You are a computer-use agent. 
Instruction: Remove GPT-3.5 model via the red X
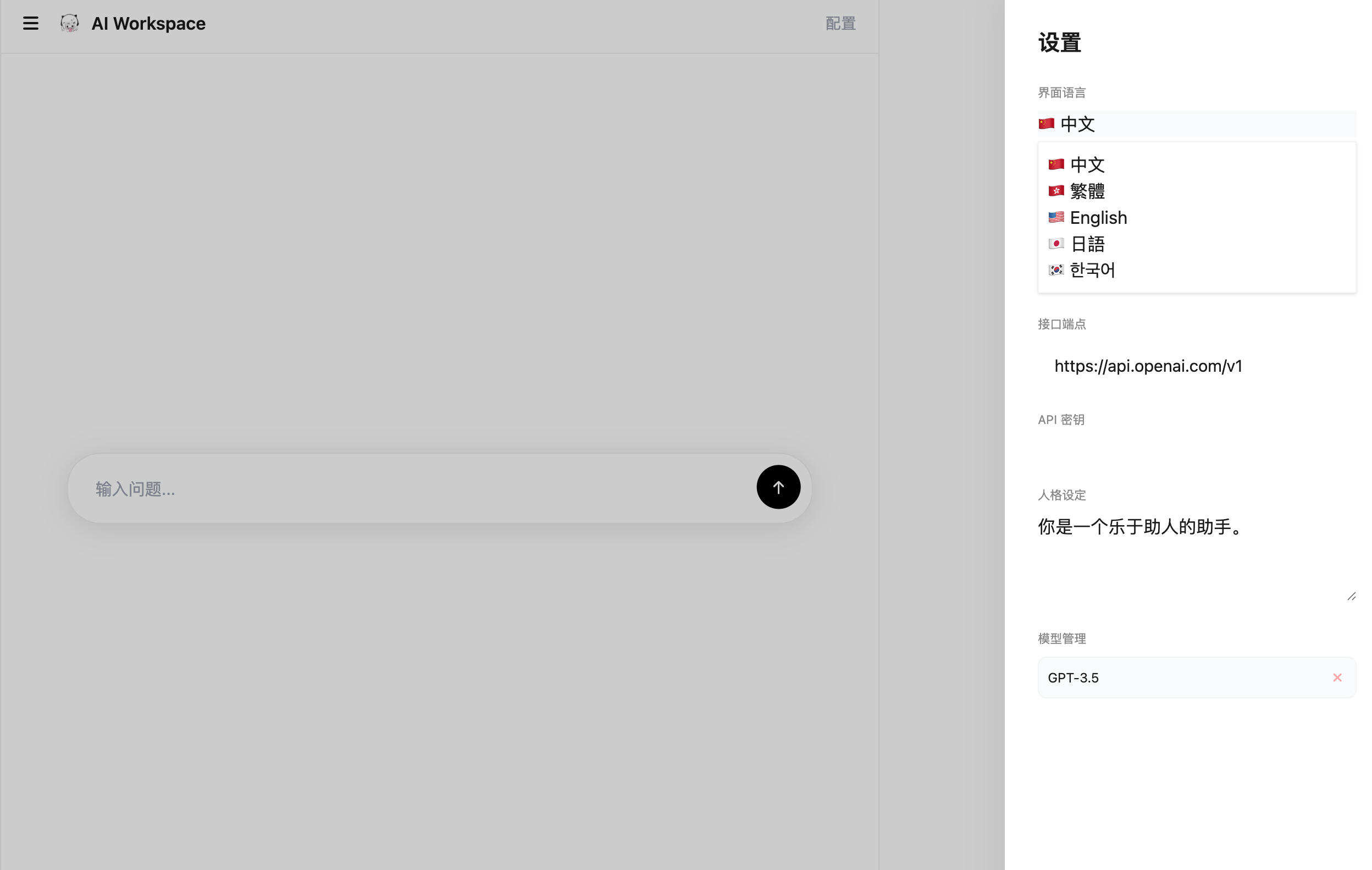tap(1337, 678)
